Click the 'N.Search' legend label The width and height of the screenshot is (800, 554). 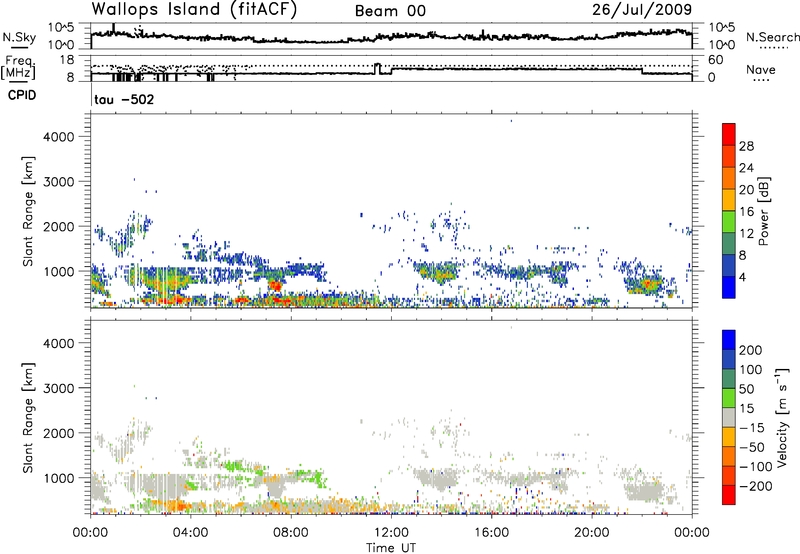pos(772,37)
